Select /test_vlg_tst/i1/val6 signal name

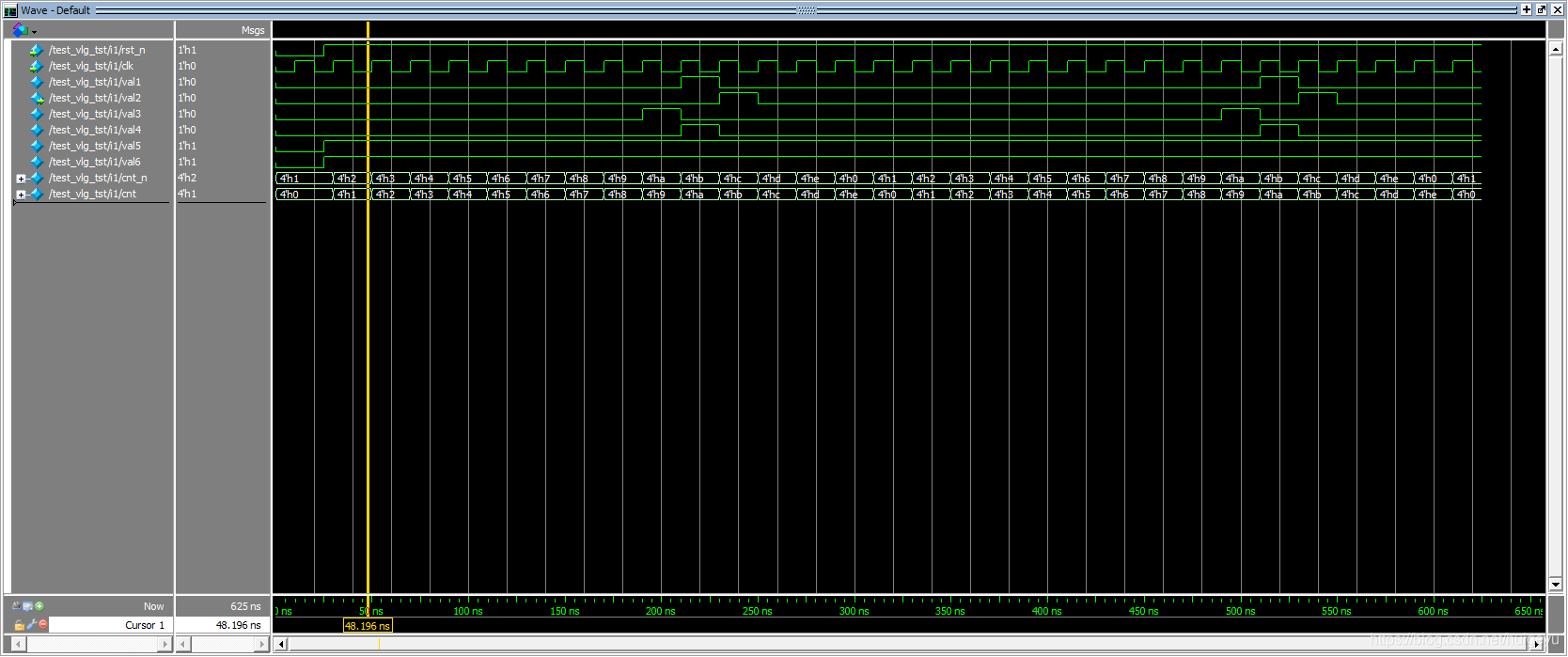[x=95, y=162]
